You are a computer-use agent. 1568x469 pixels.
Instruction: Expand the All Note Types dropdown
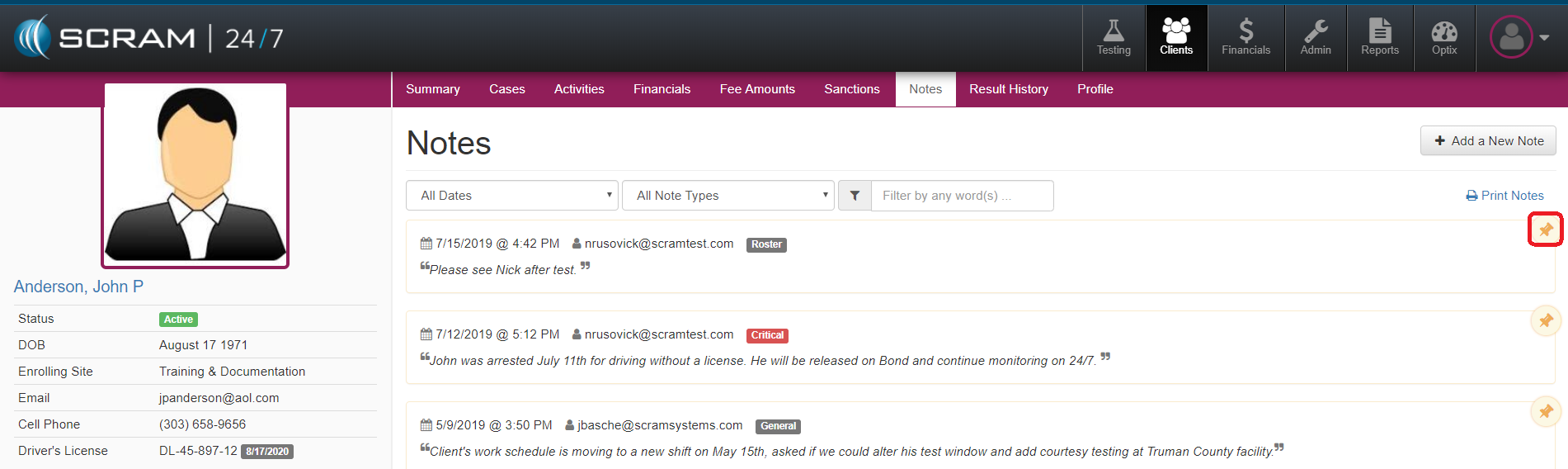click(x=727, y=196)
